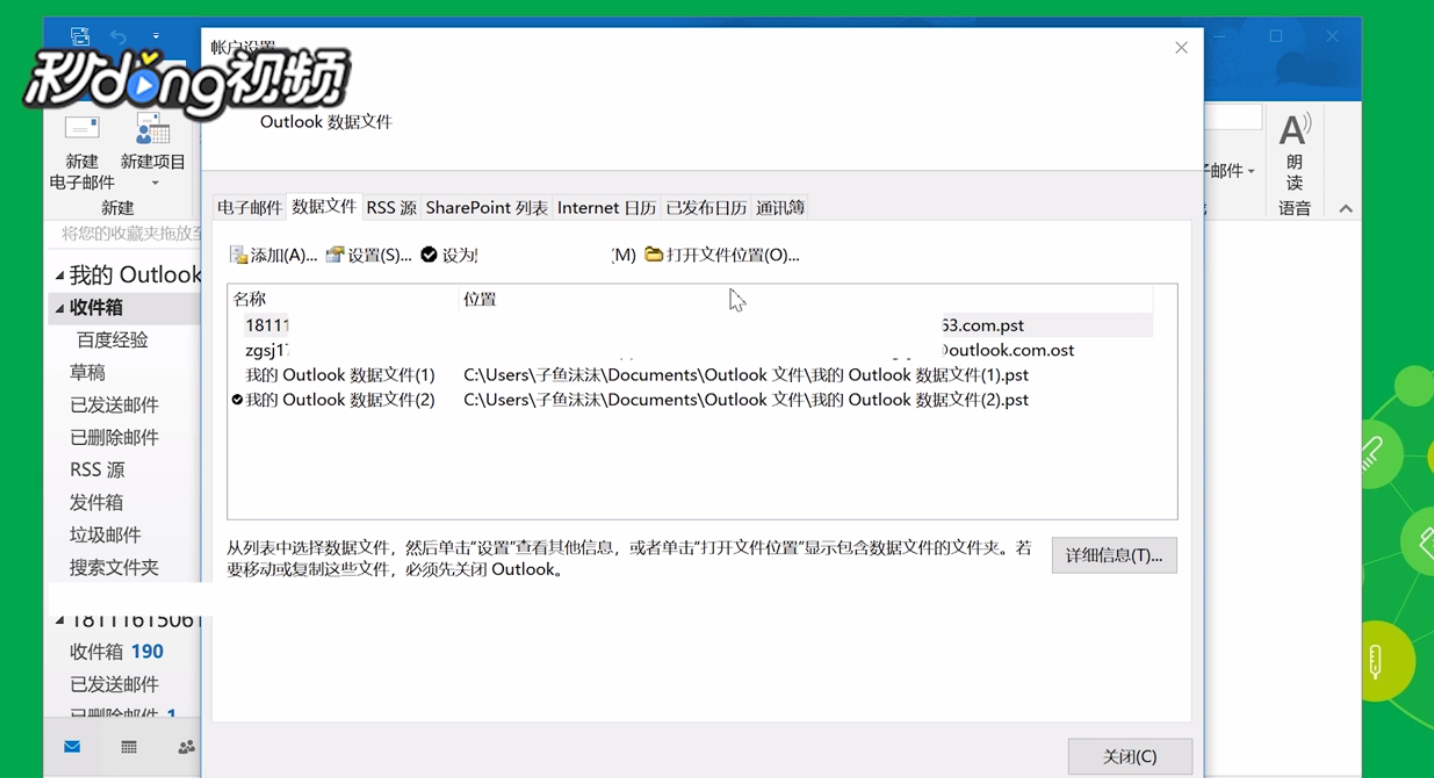This screenshot has width=1434, height=778.
Task: Click 设置(S)... data file settings
Action: pyautogui.click(x=369, y=255)
